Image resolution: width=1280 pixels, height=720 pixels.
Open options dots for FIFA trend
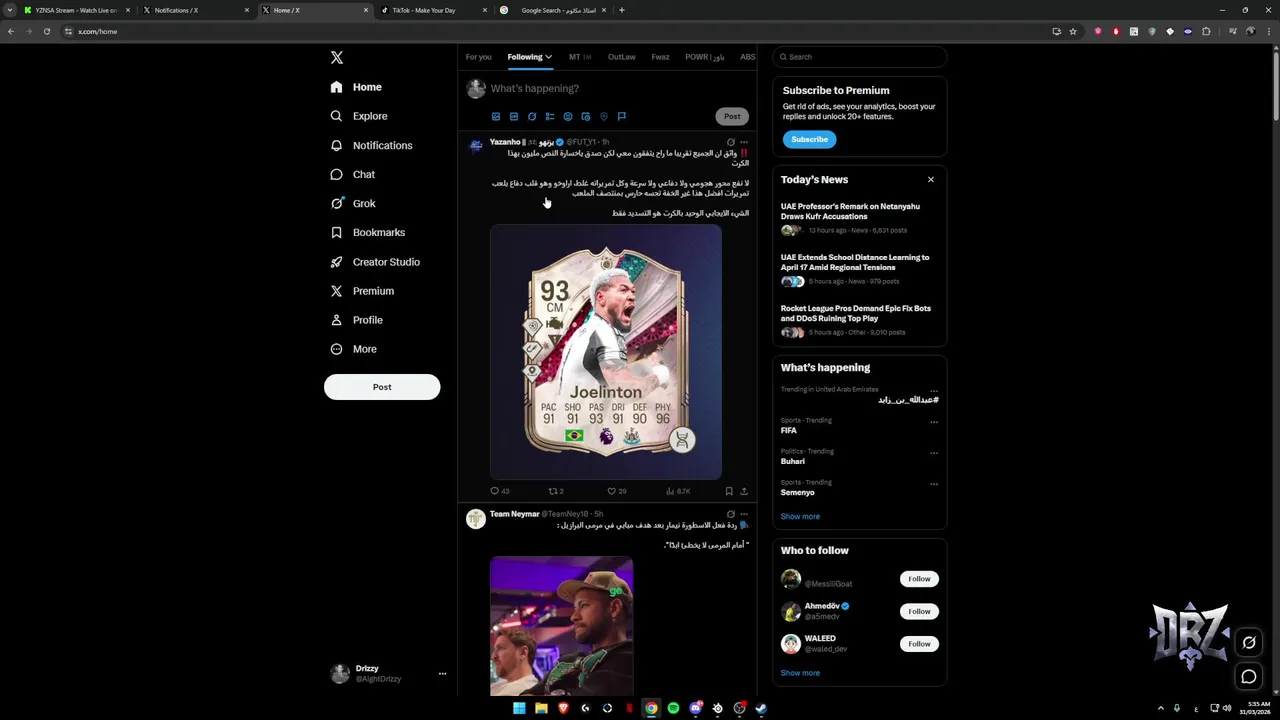[x=934, y=422]
